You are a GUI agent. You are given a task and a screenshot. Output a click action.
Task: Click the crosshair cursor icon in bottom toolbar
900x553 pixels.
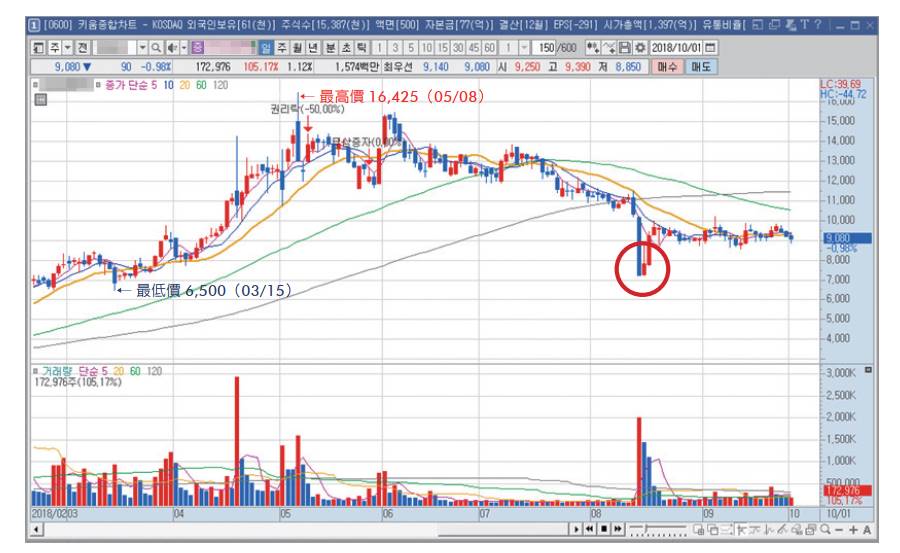click(x=741, y=529)
